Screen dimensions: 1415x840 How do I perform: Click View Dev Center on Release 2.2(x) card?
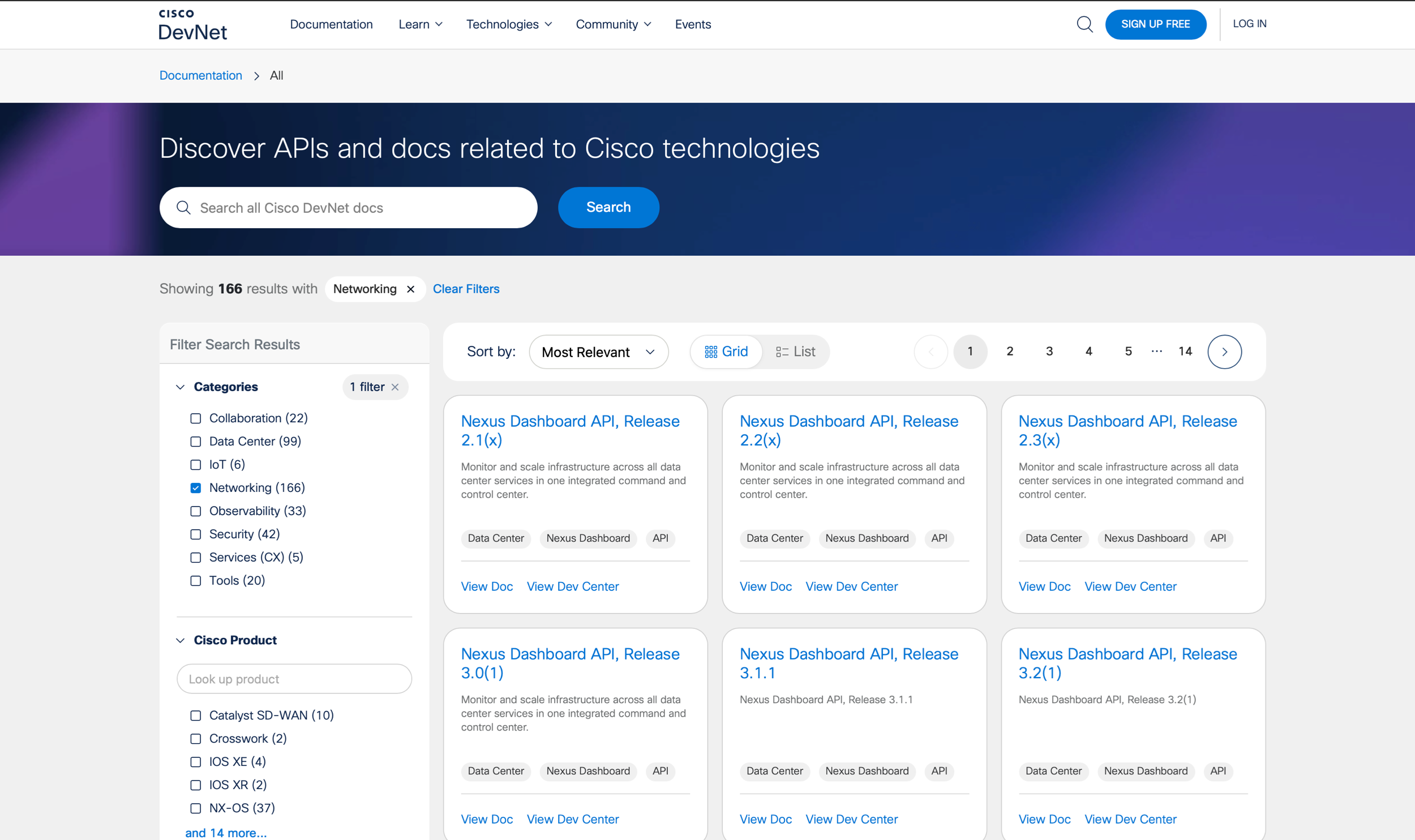tap(851, 586)
